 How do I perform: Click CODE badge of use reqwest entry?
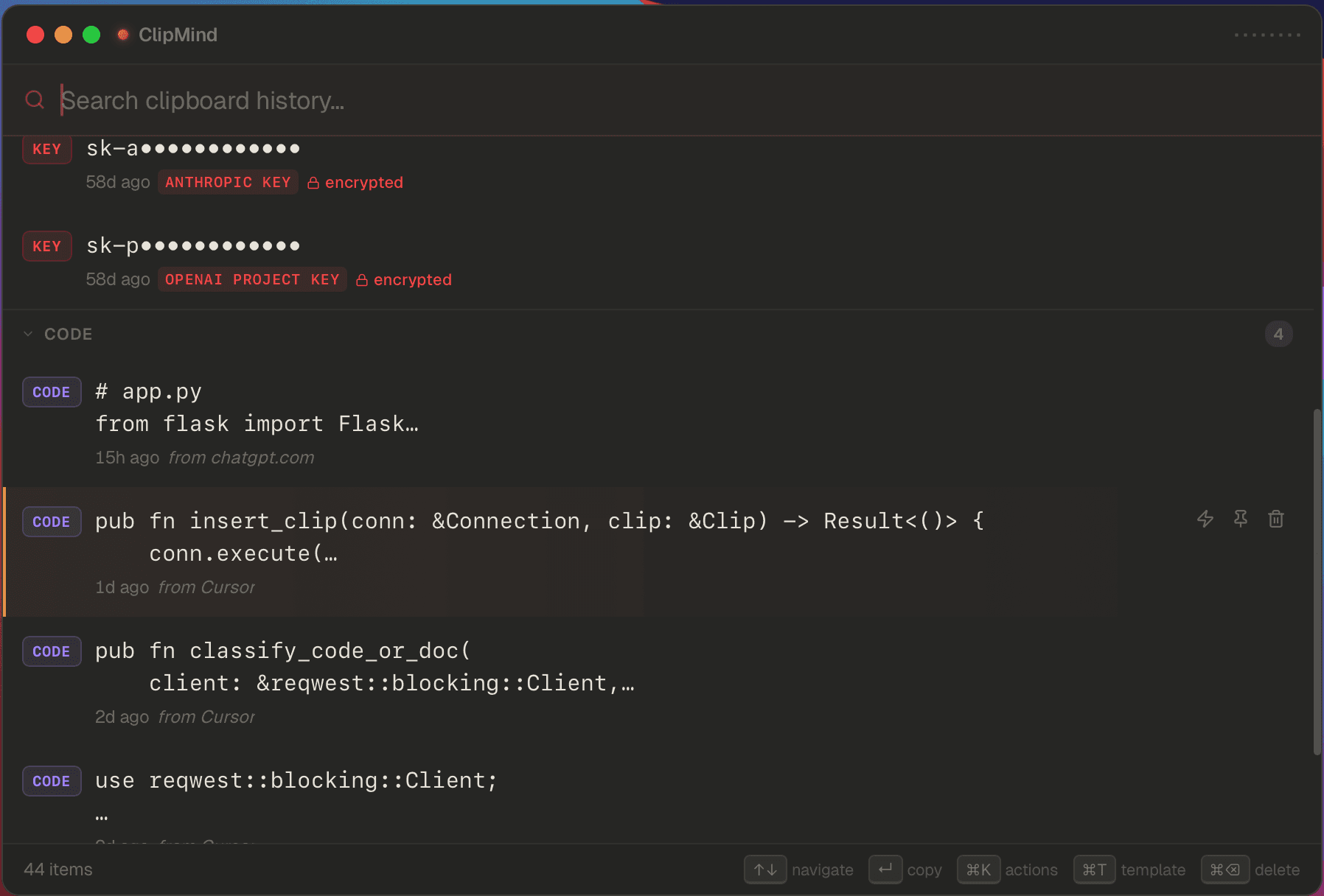pyautogui.click(x=52, y=781)
